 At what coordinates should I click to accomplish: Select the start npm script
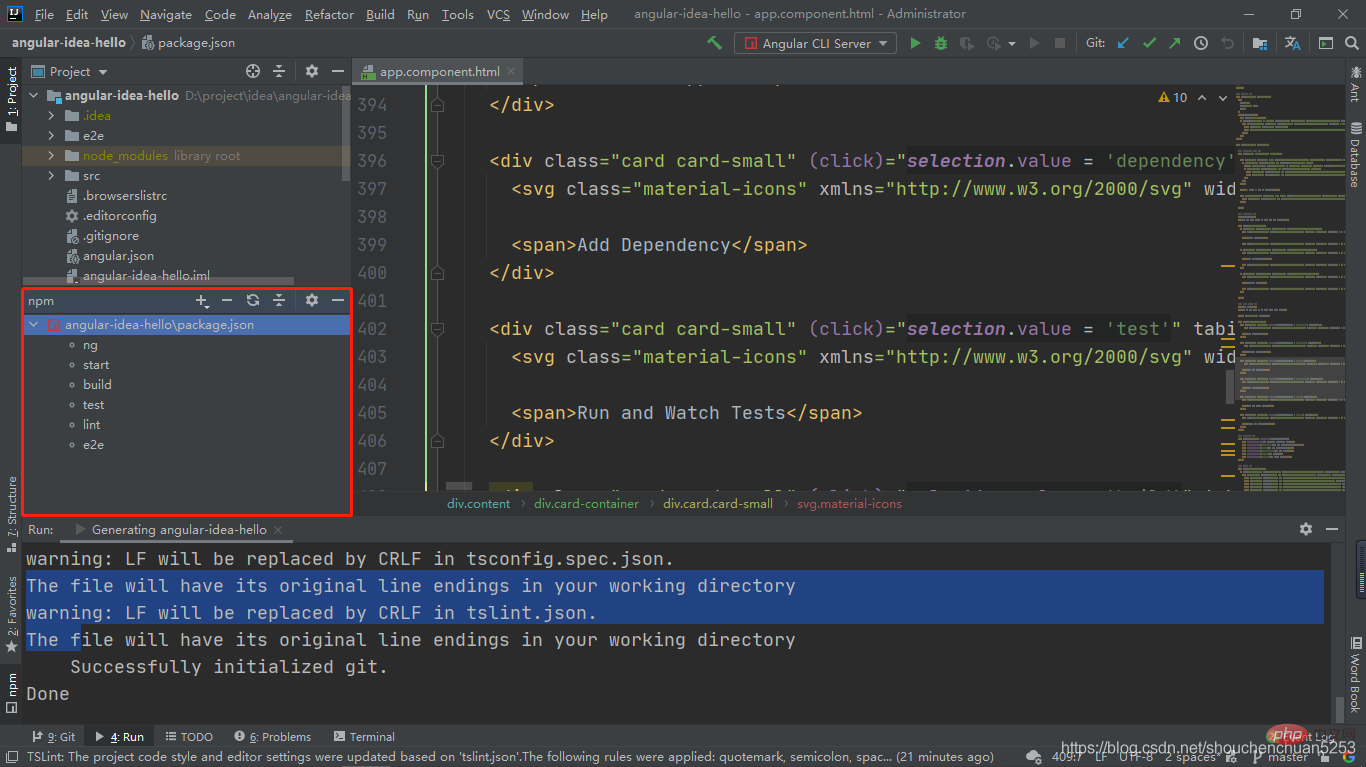coord(96,365)
